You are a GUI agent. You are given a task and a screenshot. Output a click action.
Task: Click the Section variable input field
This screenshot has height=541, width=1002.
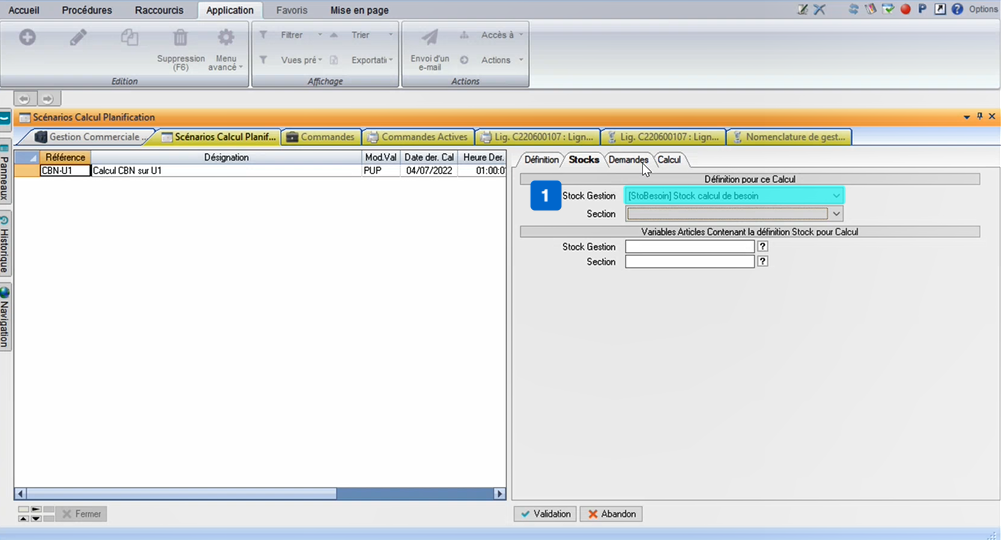pyautogui.click(x=689, y=262)
